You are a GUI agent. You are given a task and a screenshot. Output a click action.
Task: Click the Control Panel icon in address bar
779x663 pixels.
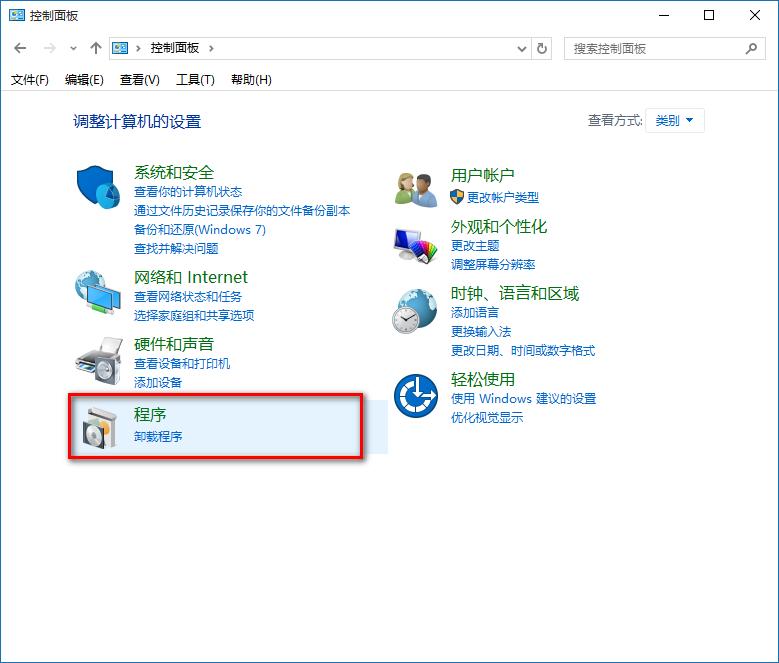pos(120,48)
